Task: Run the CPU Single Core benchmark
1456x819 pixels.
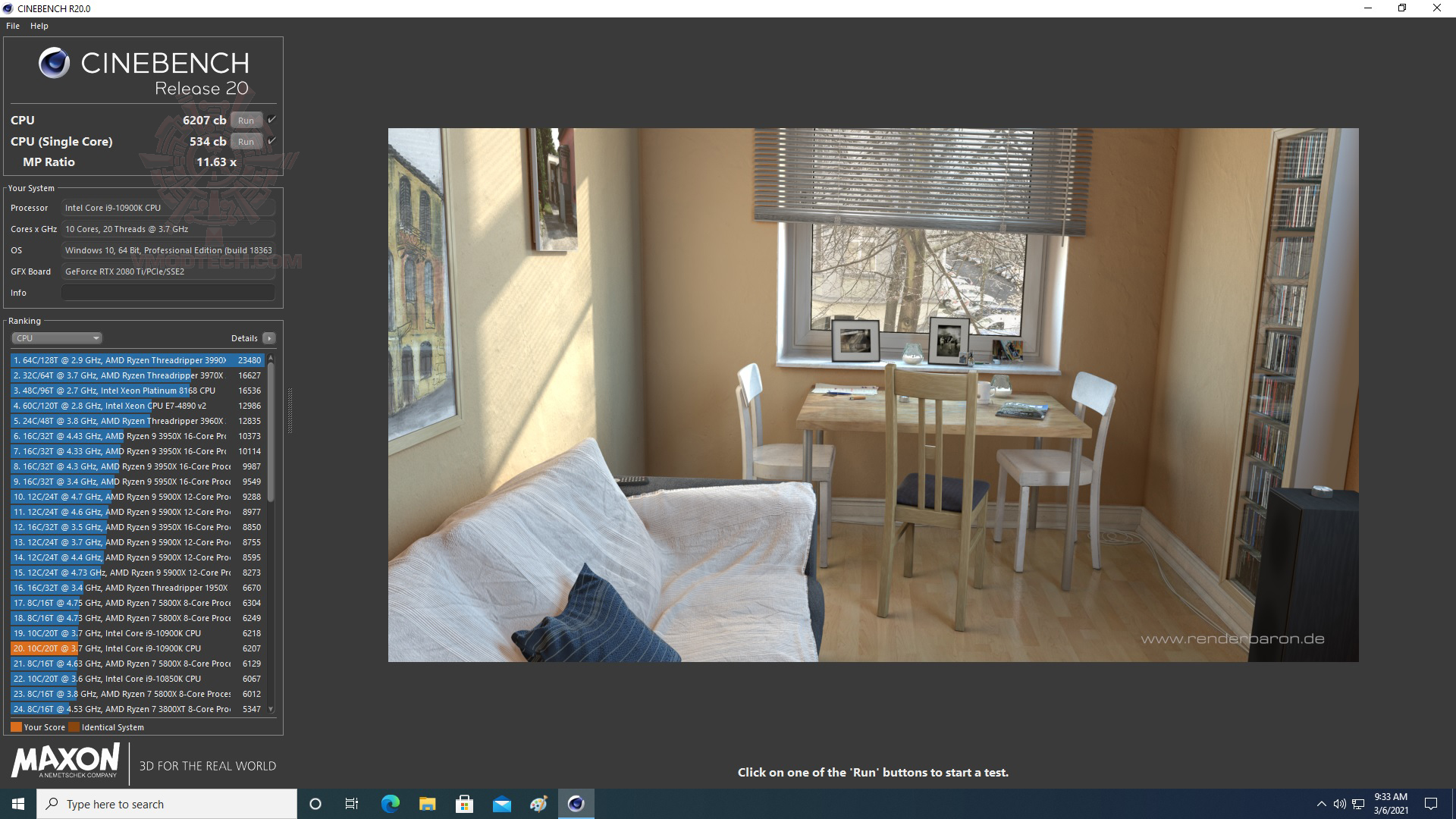Action: (x=246, y=142)
